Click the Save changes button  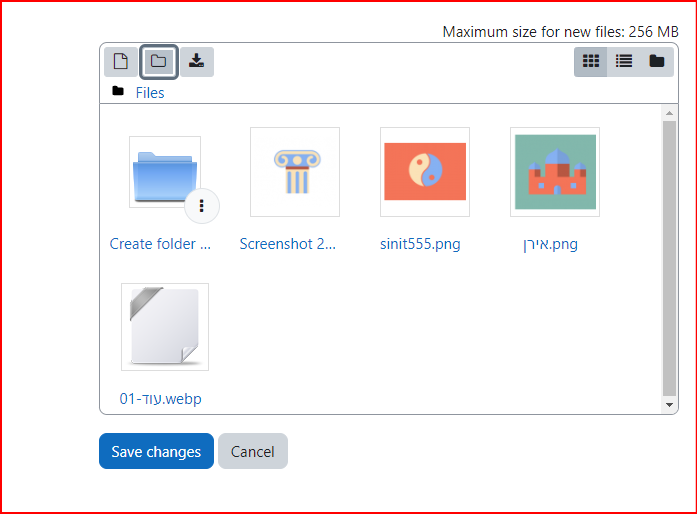[x=156, y=451]
